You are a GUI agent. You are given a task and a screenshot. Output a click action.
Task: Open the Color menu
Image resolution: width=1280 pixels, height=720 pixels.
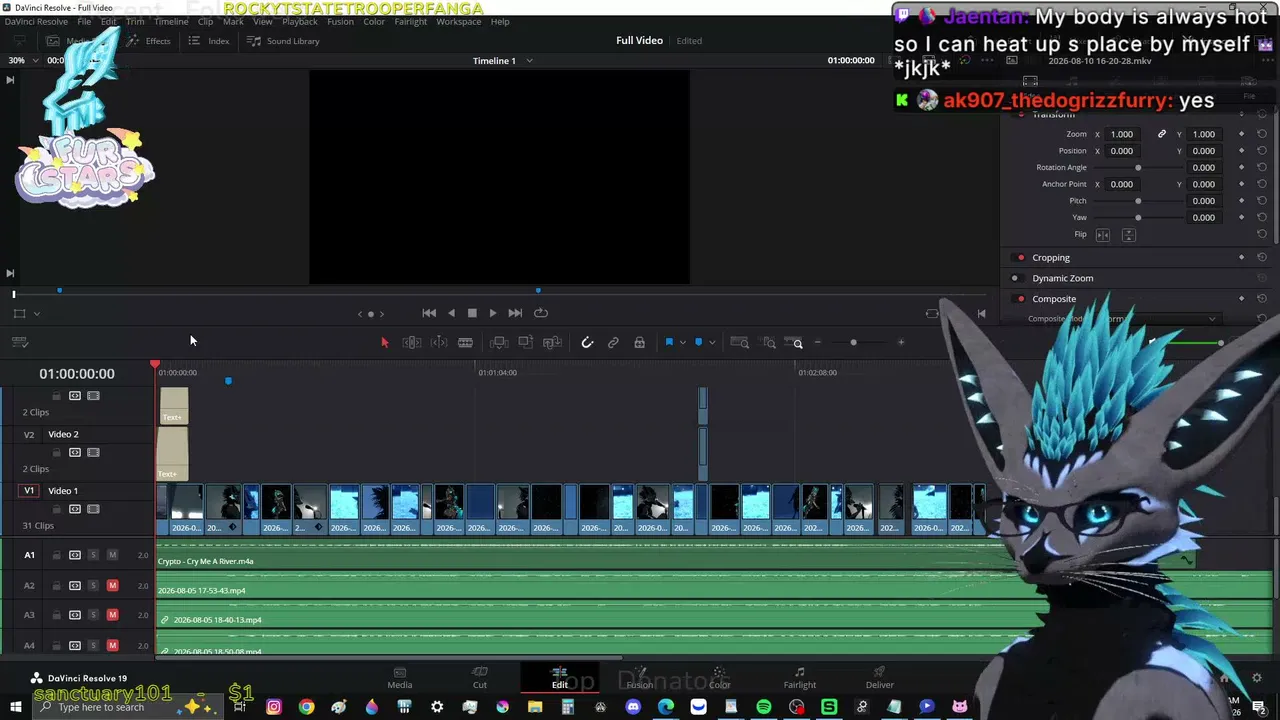tap(374, 21)
